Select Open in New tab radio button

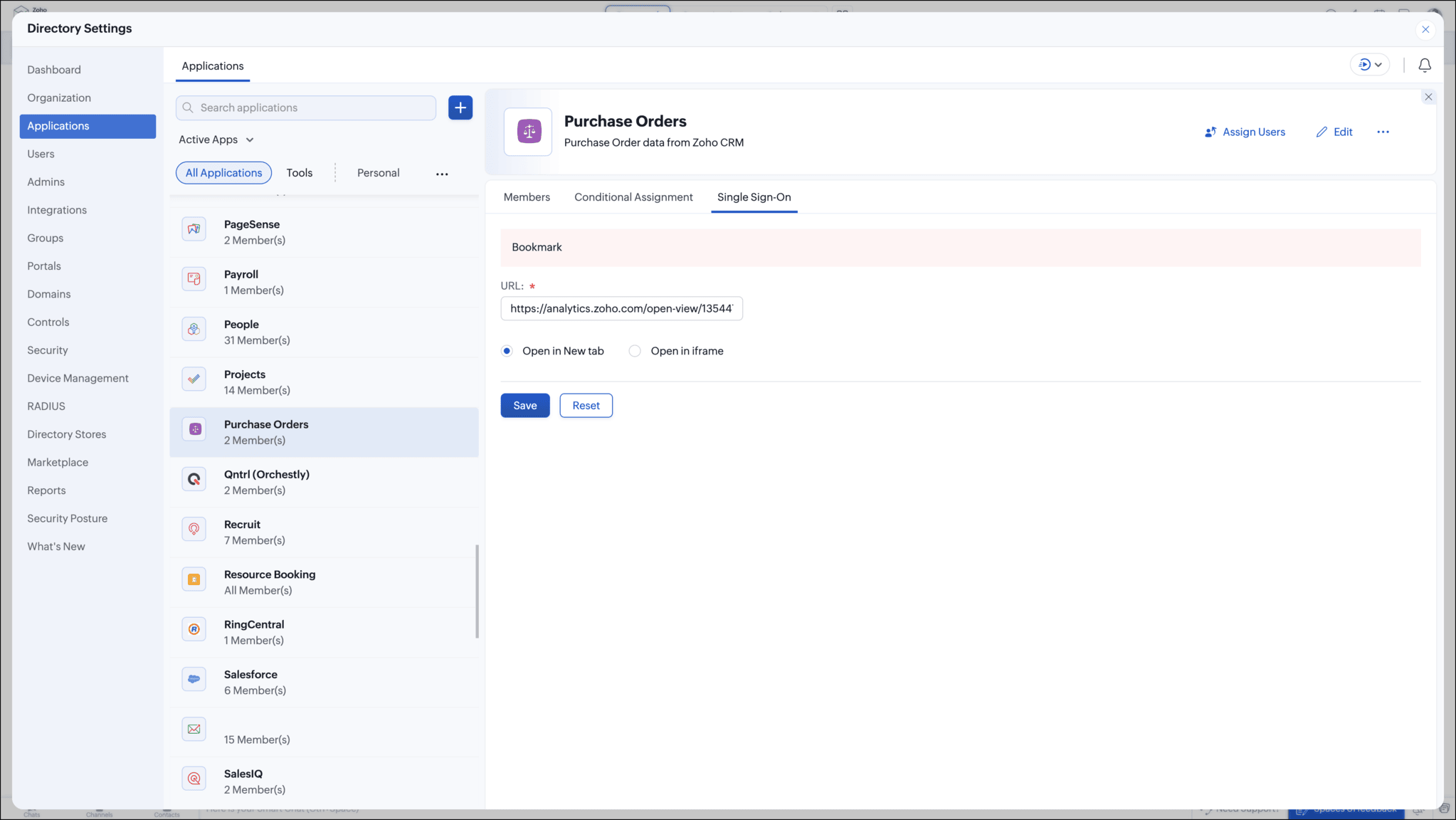pos(507,351)
